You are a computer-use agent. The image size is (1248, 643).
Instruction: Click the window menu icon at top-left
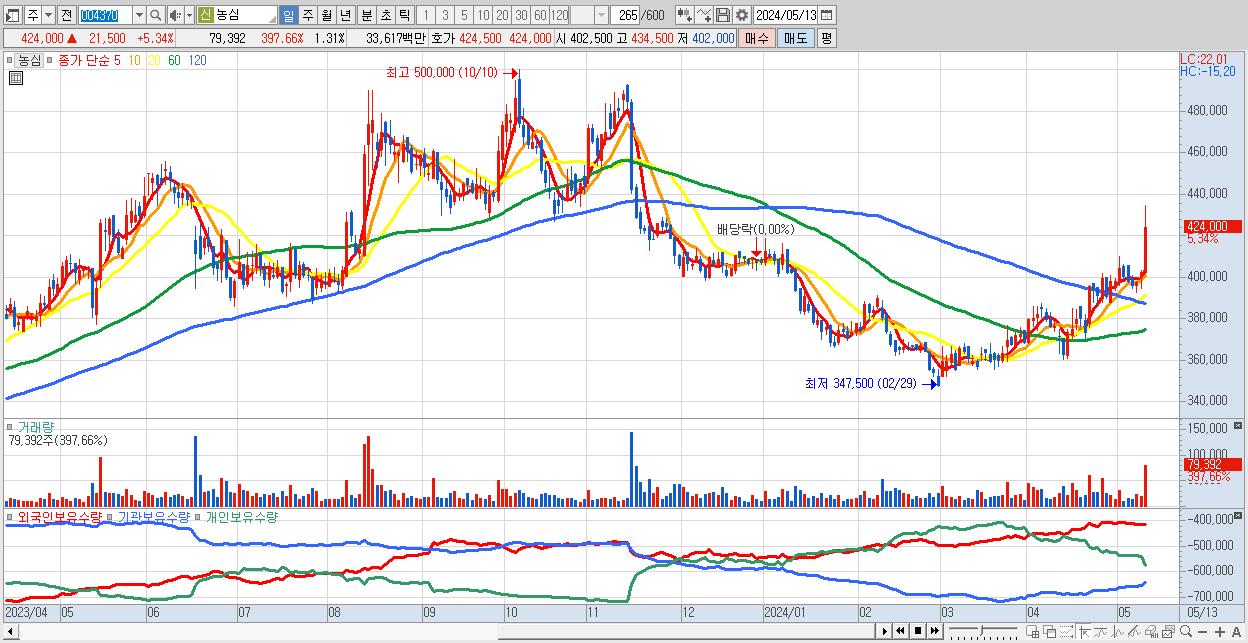click(x=13, y=15)
